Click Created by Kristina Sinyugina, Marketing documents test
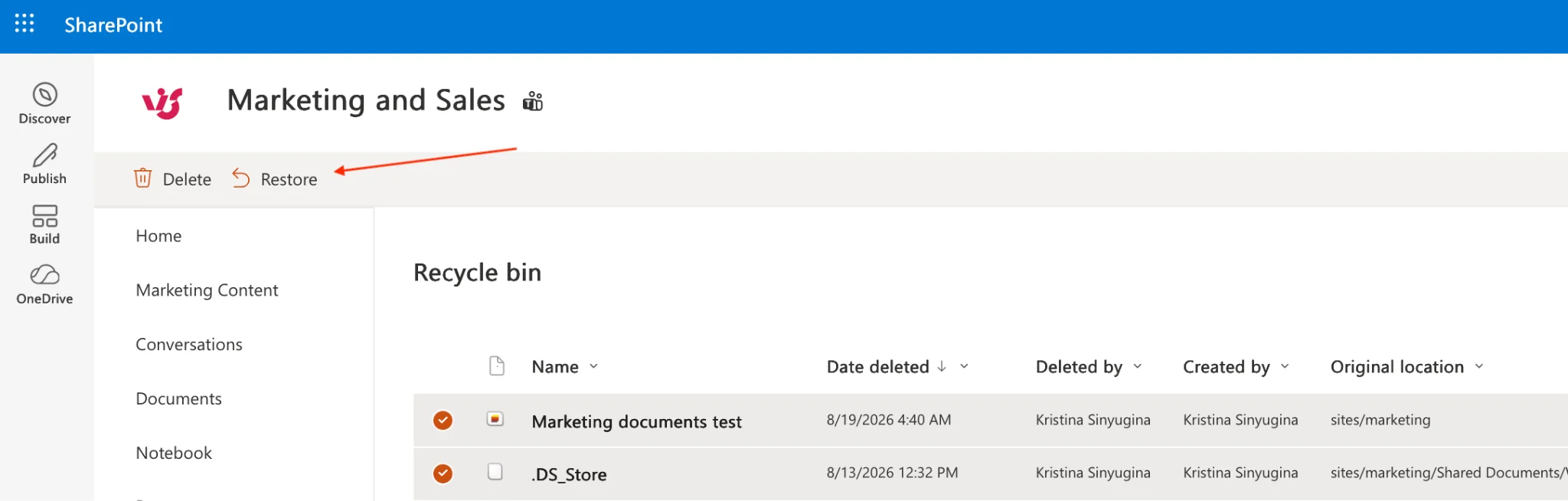 [x=1240, y=420]
